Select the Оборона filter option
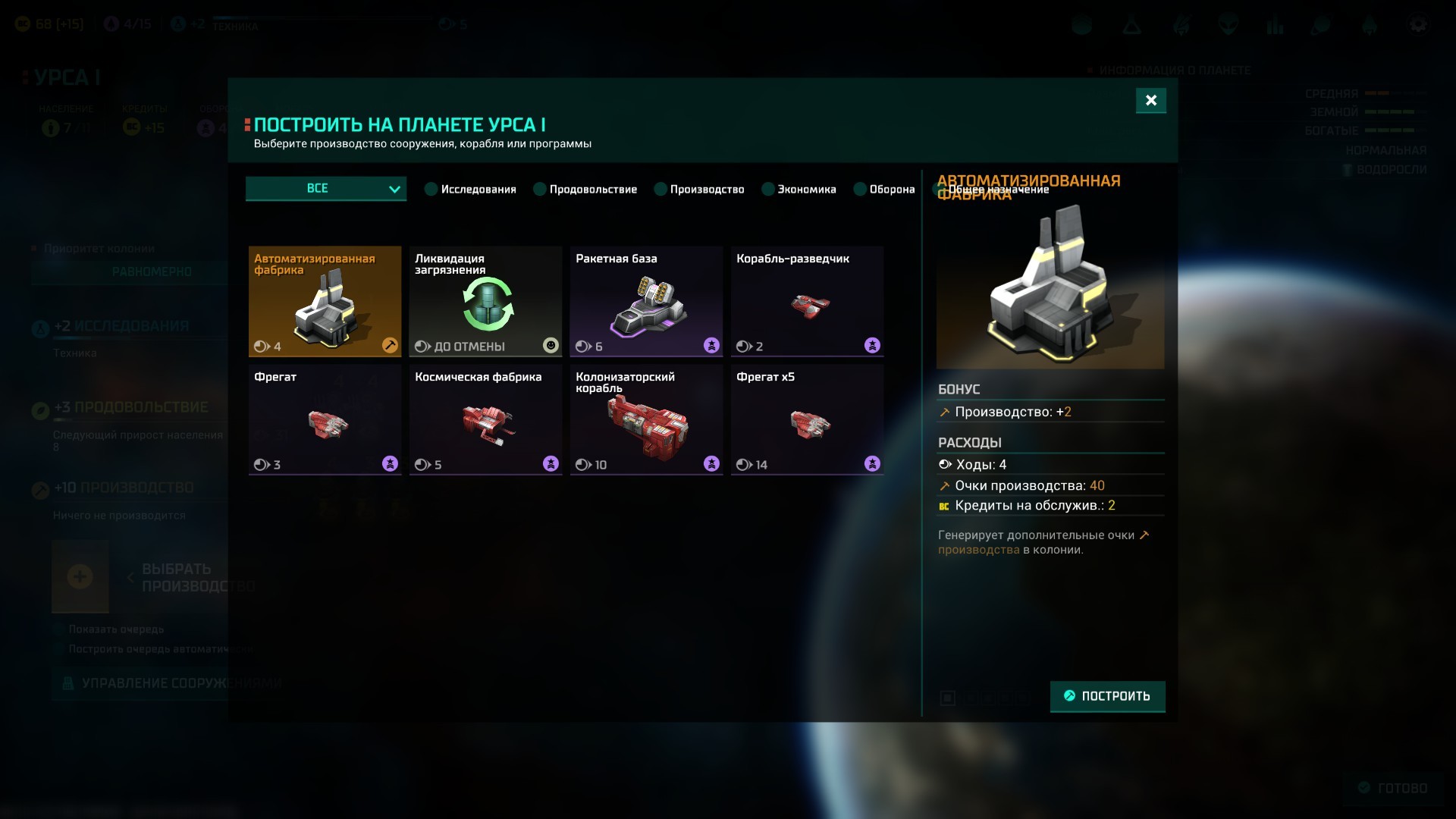 click(884, 189)
